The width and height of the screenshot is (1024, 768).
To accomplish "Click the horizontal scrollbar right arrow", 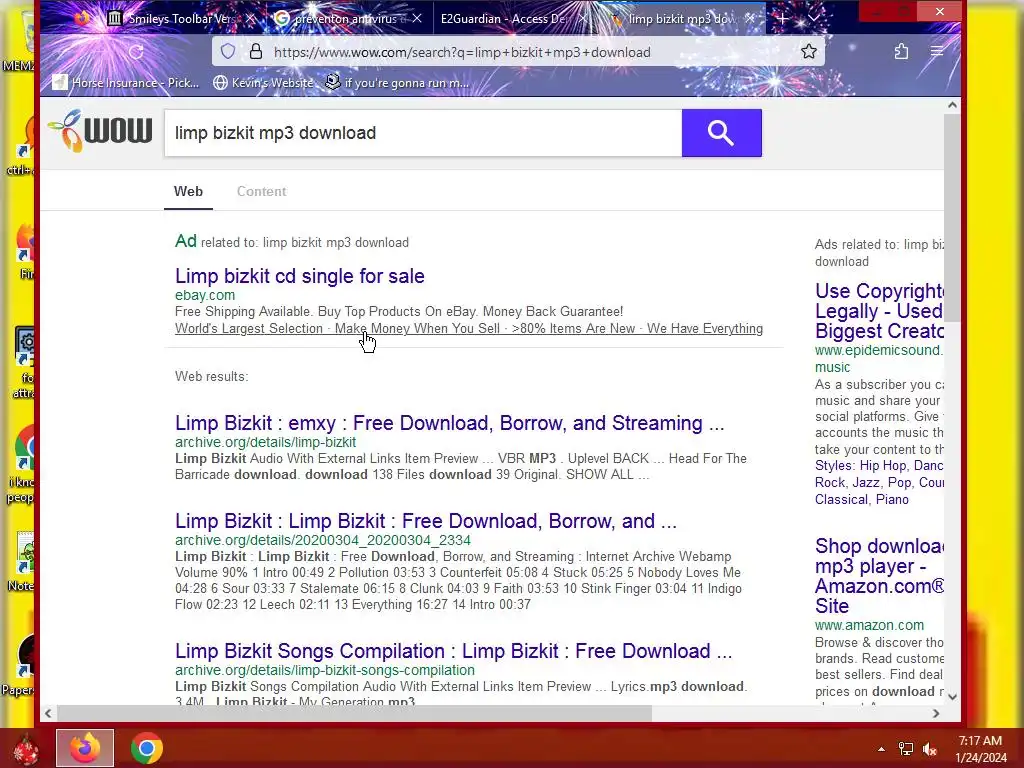I will (936, 714).
